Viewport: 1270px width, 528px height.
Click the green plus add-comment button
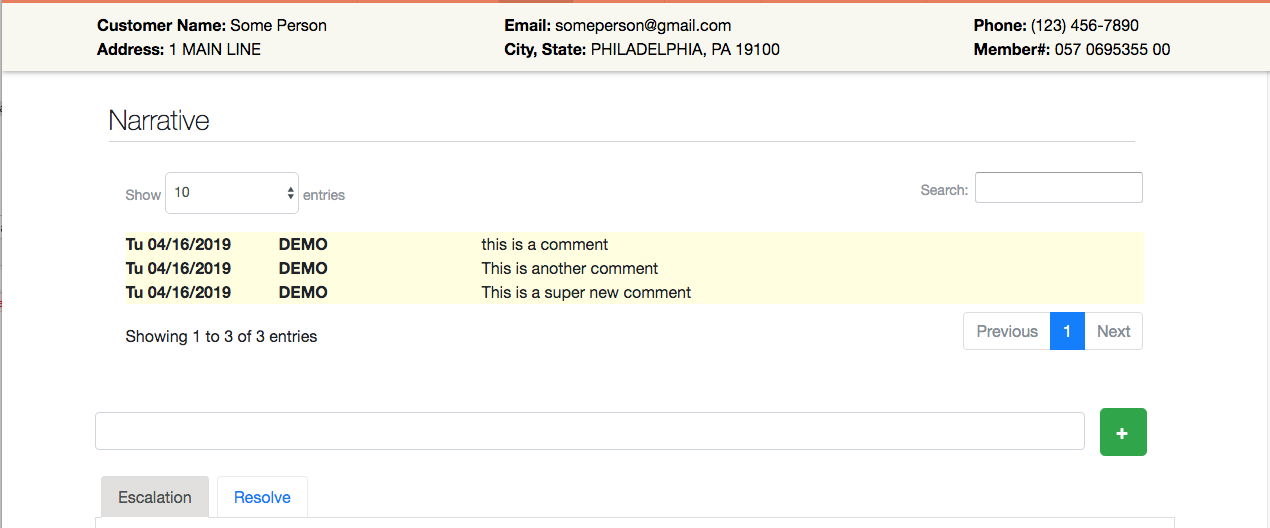click(x=1122, y=432)
